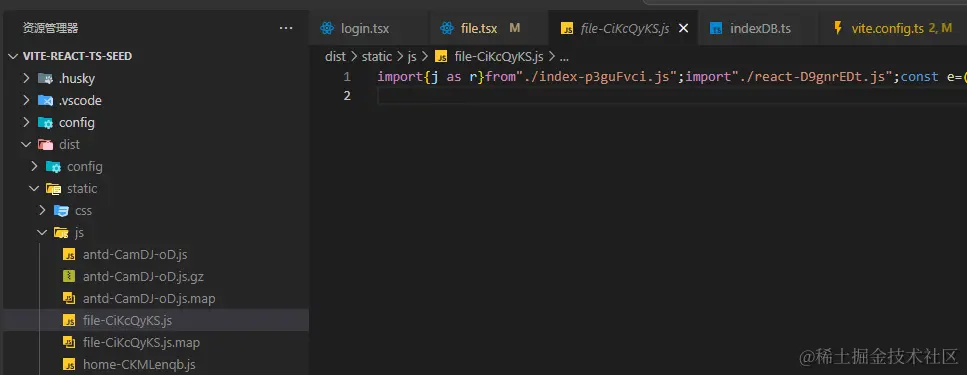Close the file-CiKcQyKS.js tab

click(x=683, y=28)
